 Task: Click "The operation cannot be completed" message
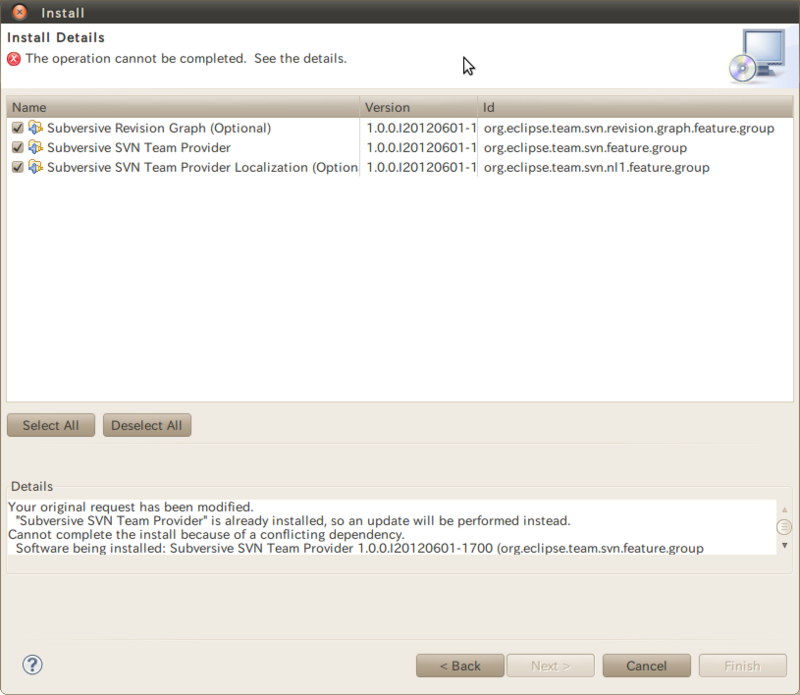tap(186, 59)
